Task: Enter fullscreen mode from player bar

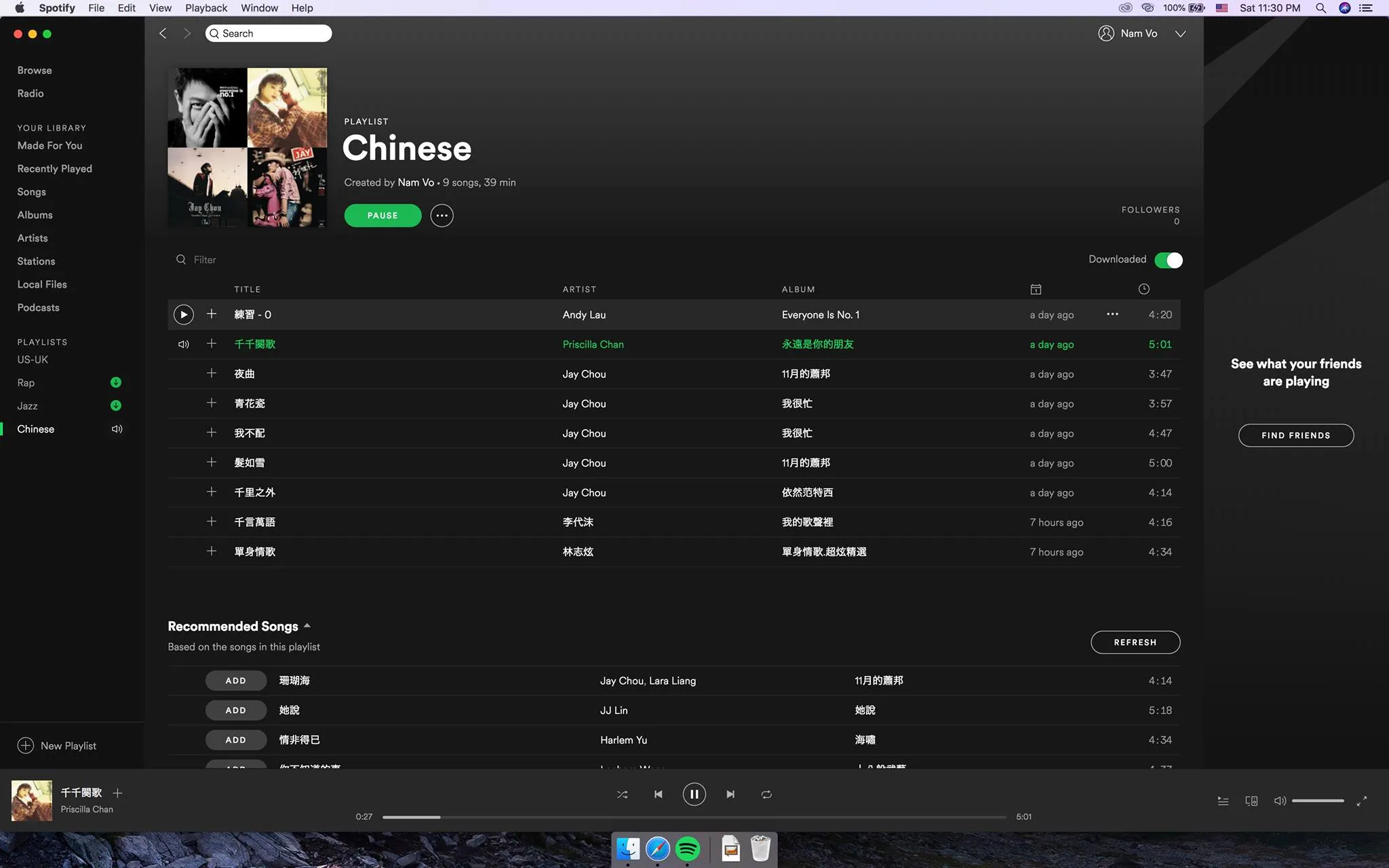Action: point(1363,800)
